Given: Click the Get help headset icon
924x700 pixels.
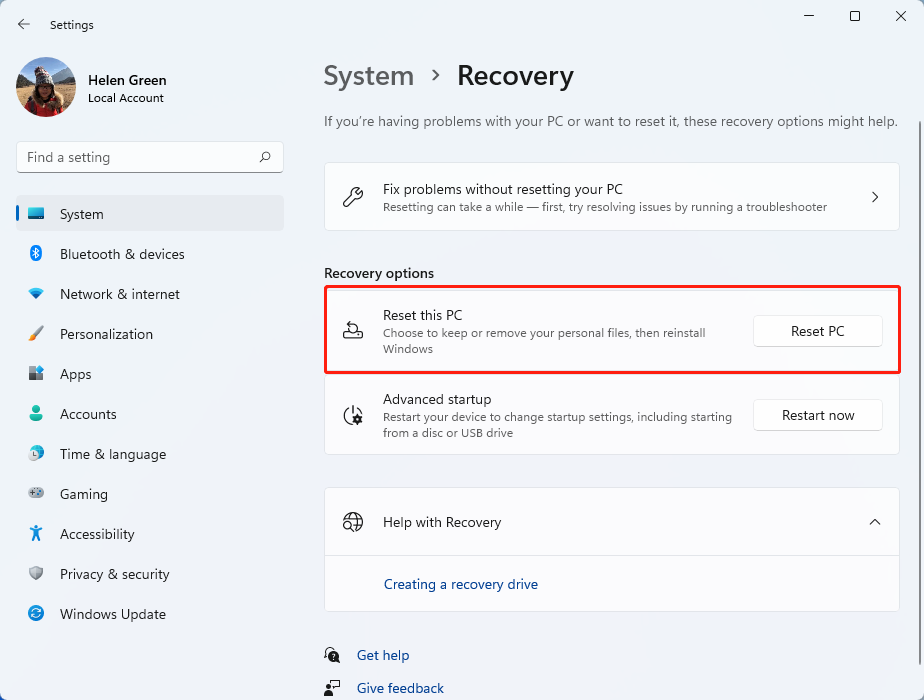Looking at the screenshot, I should (x=332, y=655).
